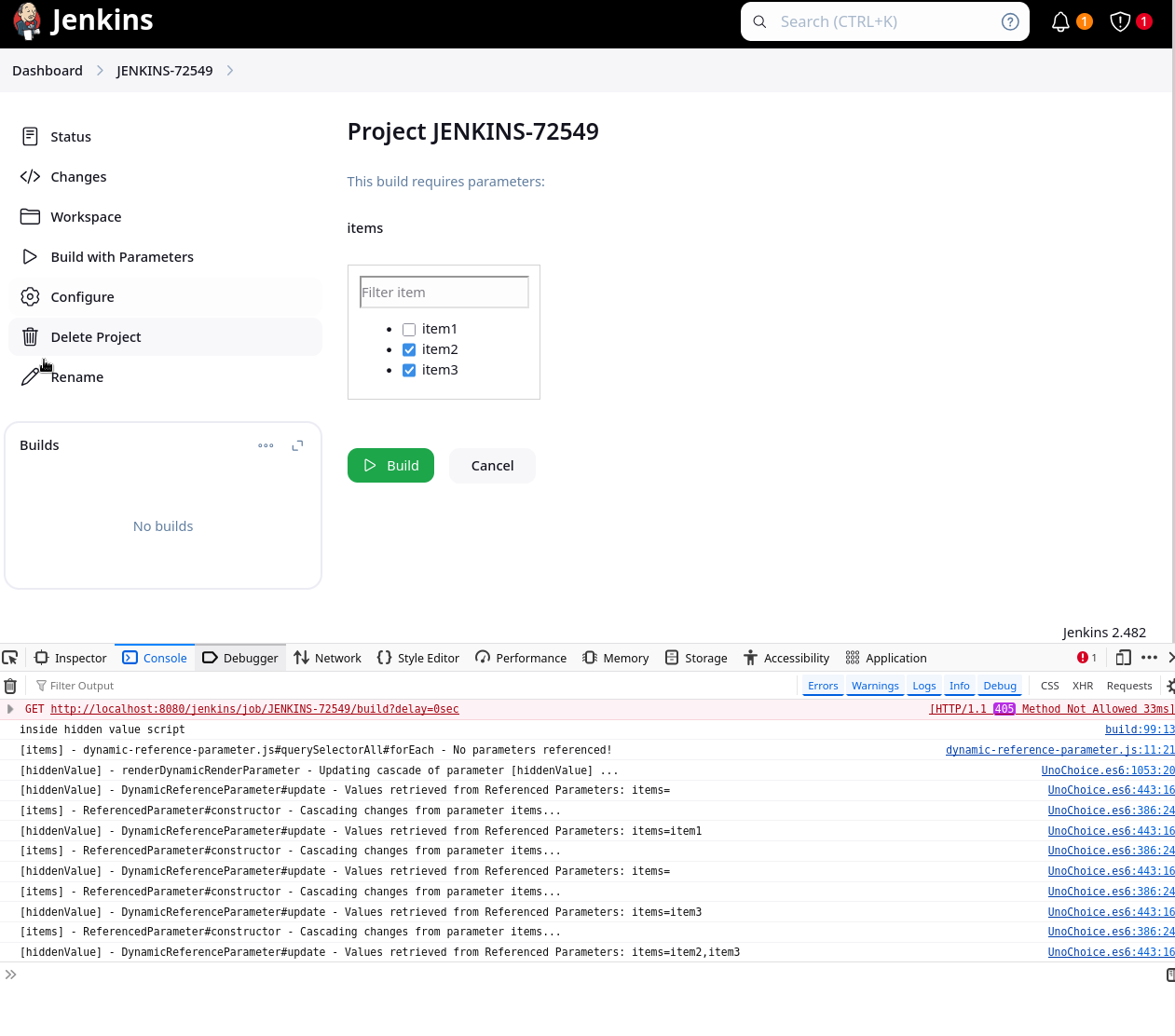Toggle responsive design mode icon
This screenshot has height=1036, width=1175.
pyautogui.click(x=1123, y=658)
